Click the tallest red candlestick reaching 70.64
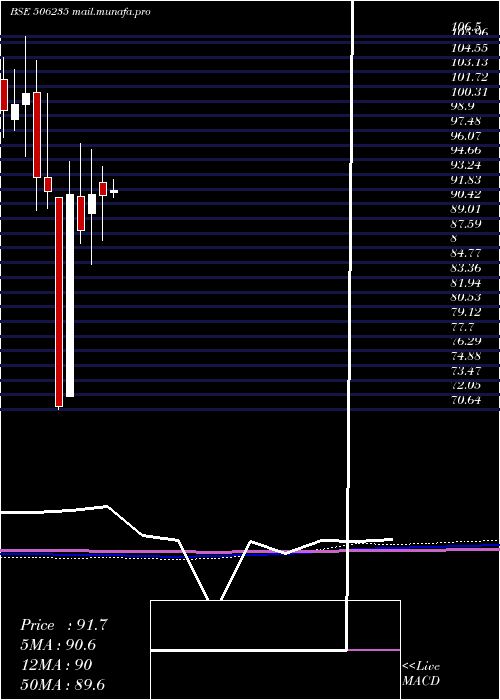The width and height of the screenshot is (500, 700). pyautogui.click(x=59, y=302)
